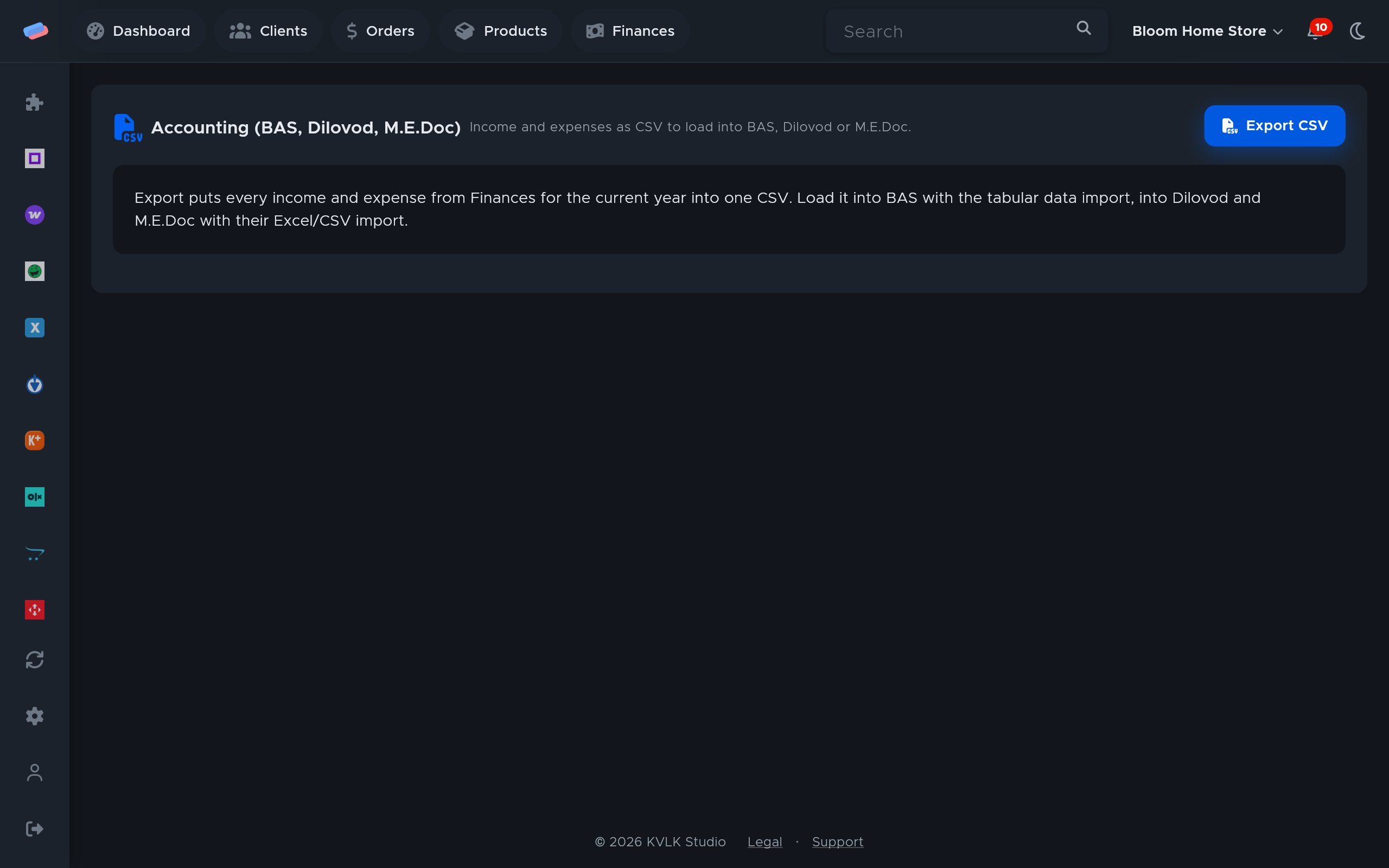Screen dimensions: 1389x868
Task: Click the search magnifier icon
Action: point(1084,28)
